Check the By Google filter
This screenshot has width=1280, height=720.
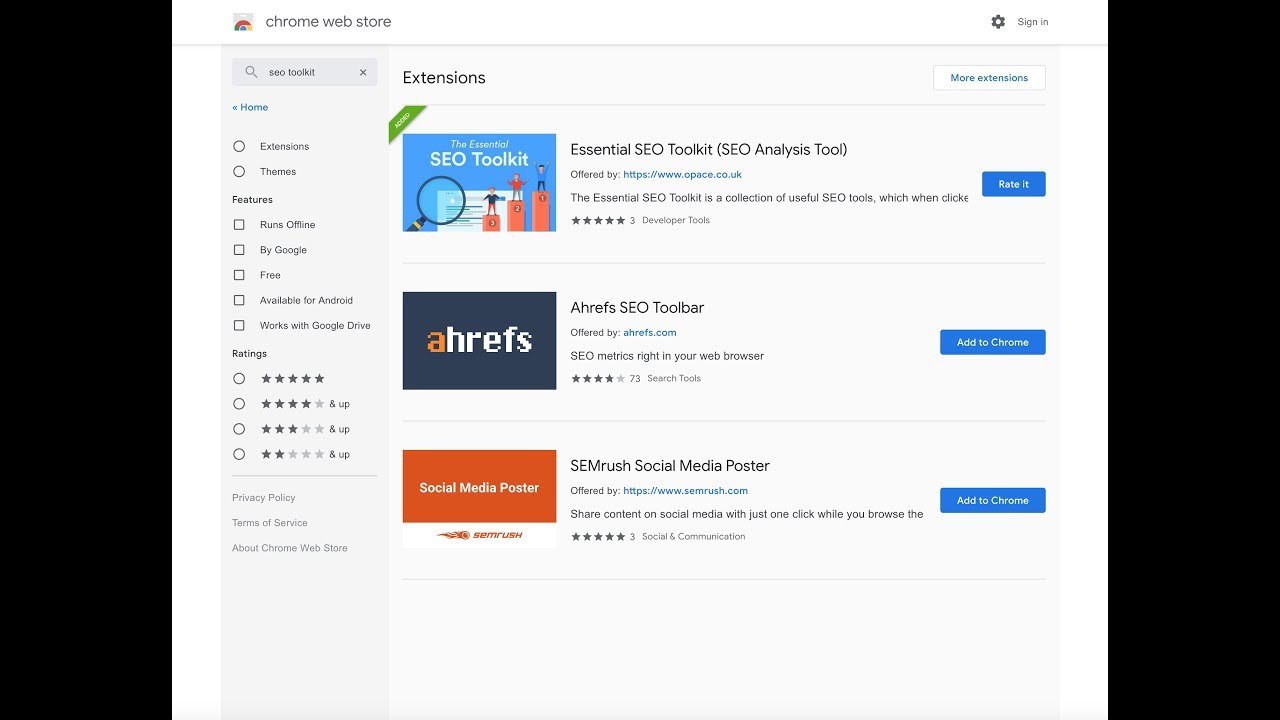(239, 250)
